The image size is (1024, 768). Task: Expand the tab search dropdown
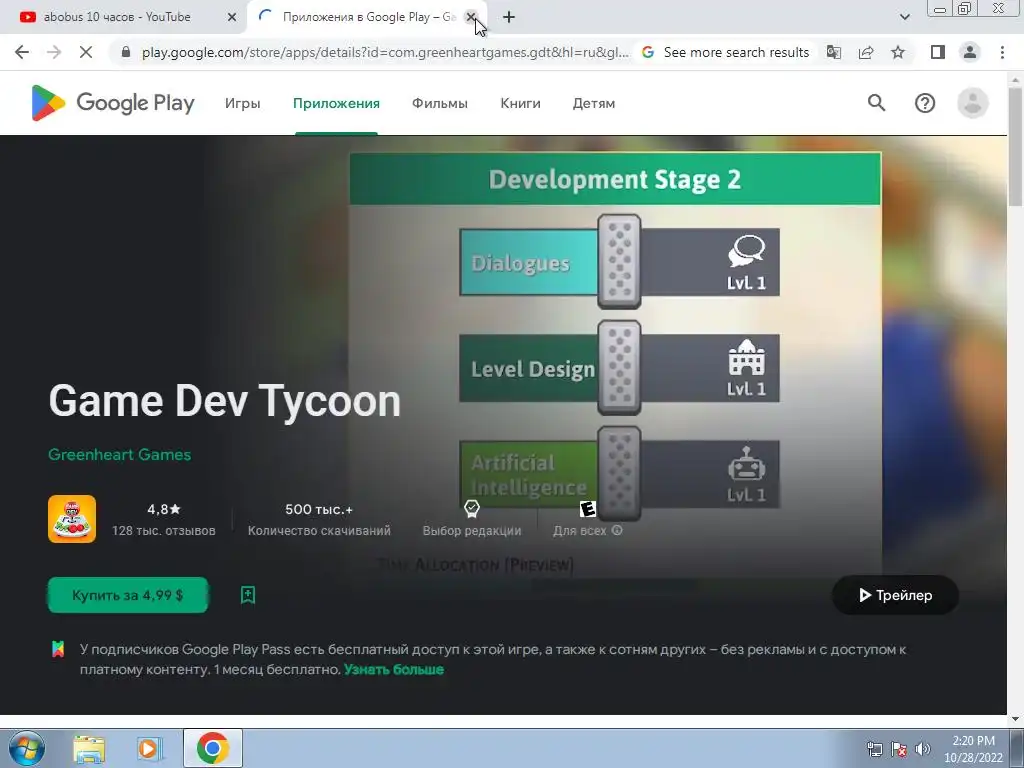(904, 17)
